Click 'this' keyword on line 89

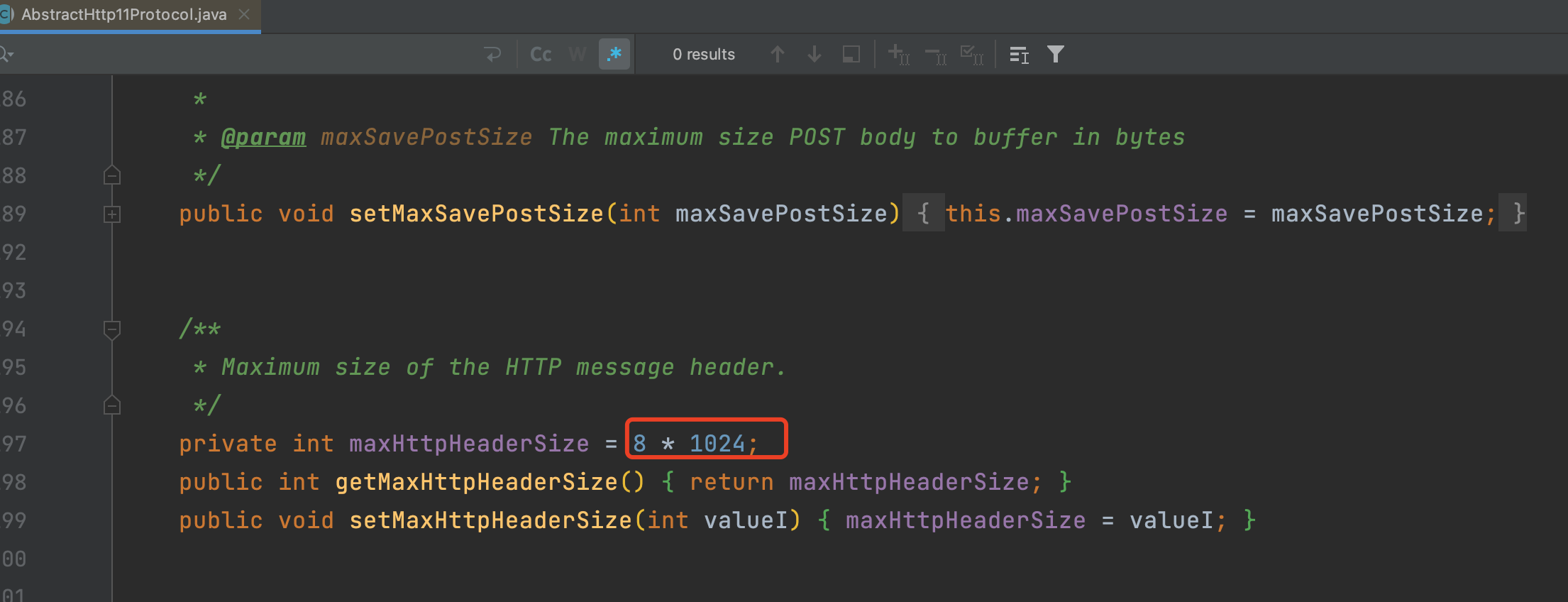coord(973,214)
